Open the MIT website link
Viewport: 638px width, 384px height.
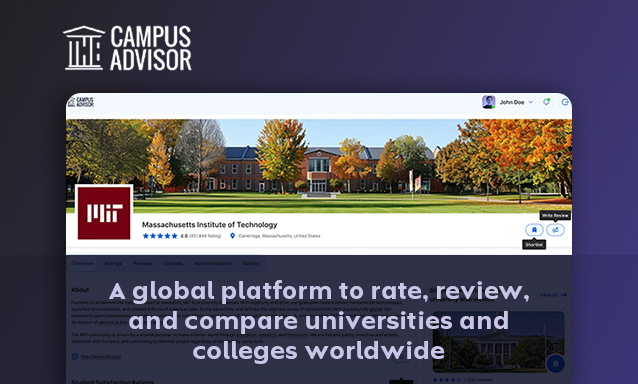point(101,357)
